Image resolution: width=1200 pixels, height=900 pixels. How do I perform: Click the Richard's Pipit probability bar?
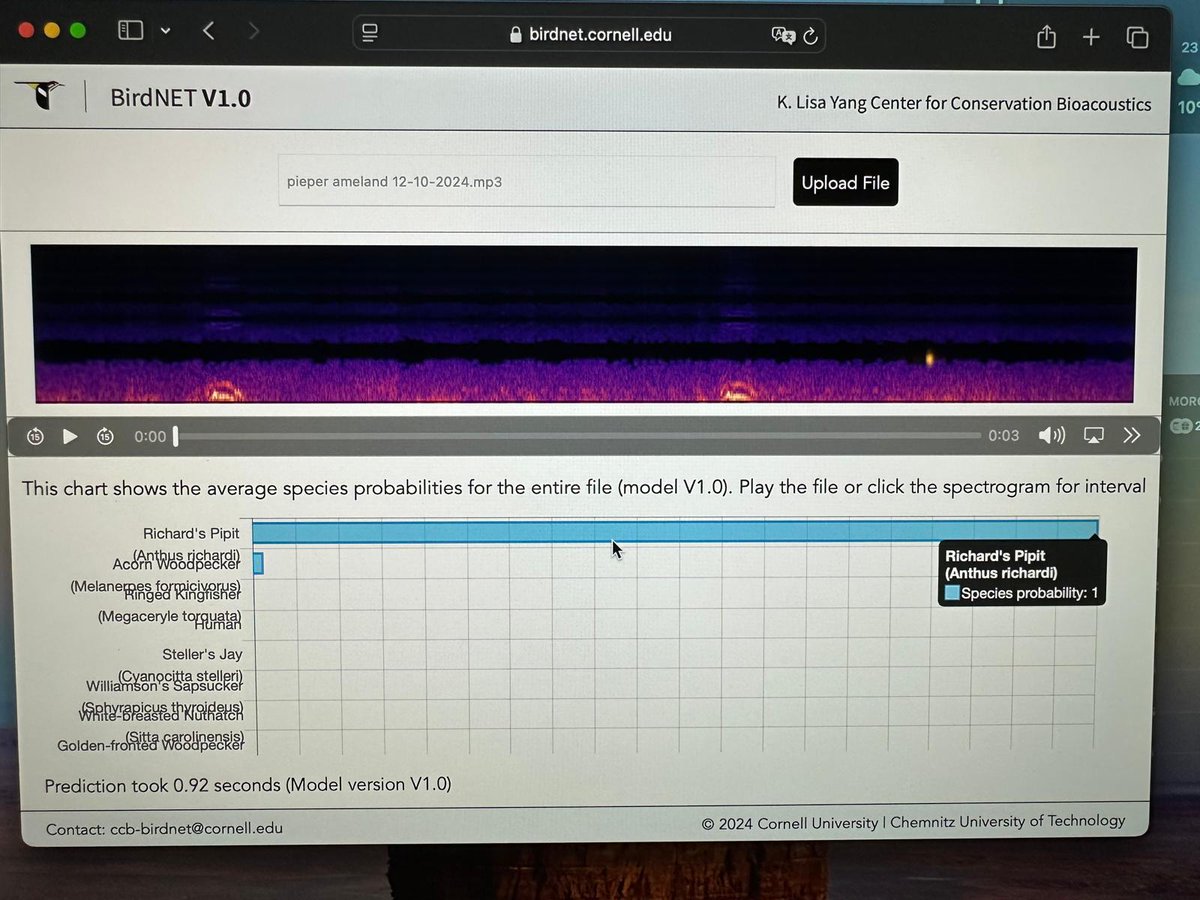click(x=675, y=531)
